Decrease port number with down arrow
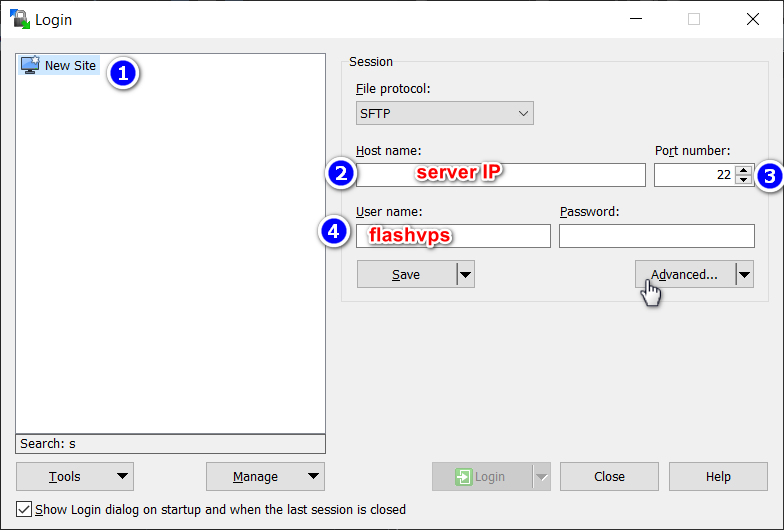Viewport: 784px width, 530px height. click(x=743, y=180)
